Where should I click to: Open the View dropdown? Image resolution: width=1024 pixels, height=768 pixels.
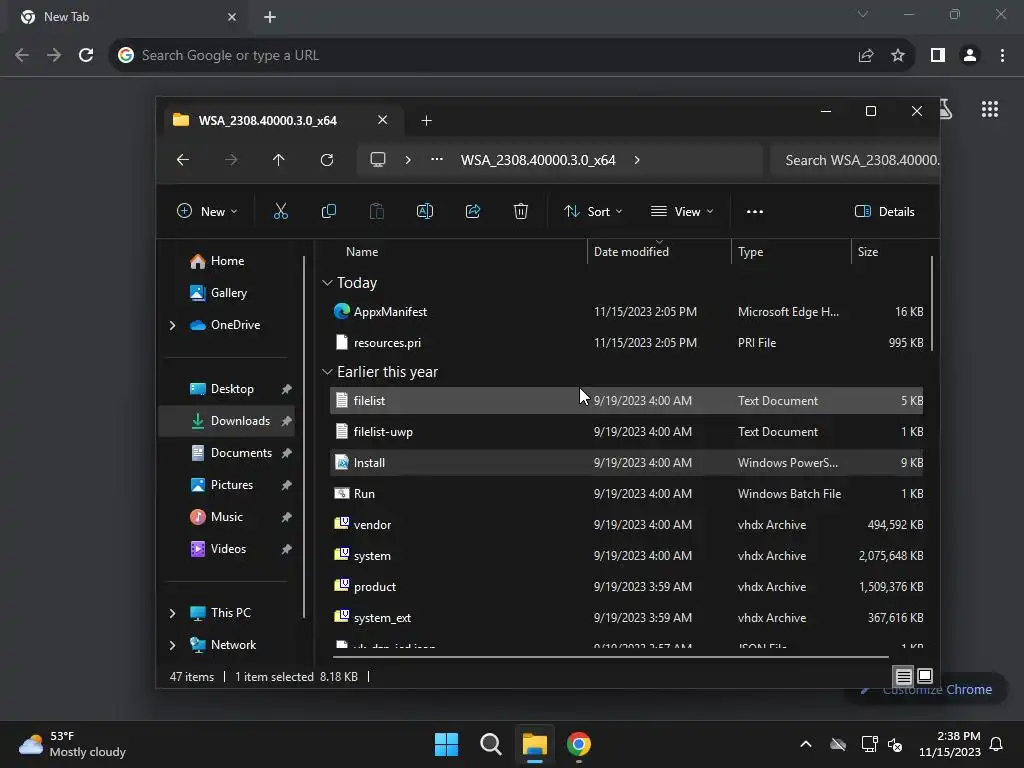[x=682, y=212]
